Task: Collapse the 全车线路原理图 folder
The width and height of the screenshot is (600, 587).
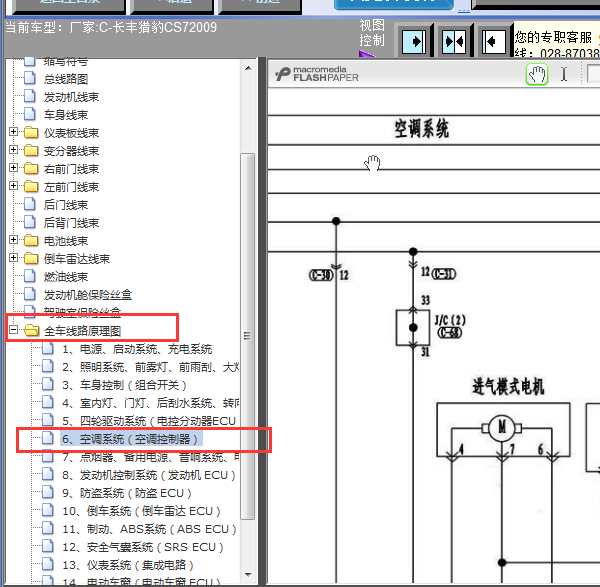Action: point(13,330)
